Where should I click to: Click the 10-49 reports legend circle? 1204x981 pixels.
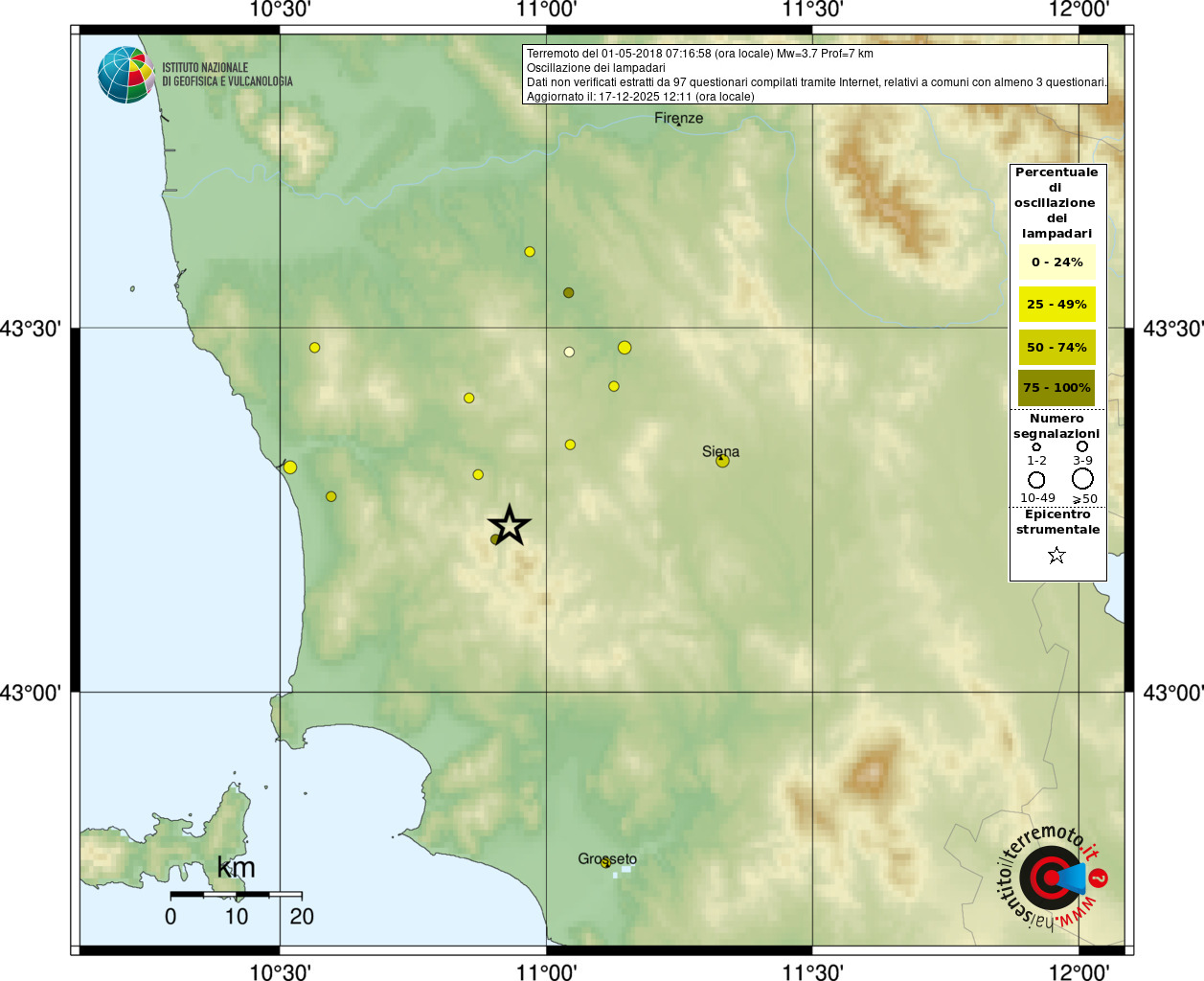1036,479
